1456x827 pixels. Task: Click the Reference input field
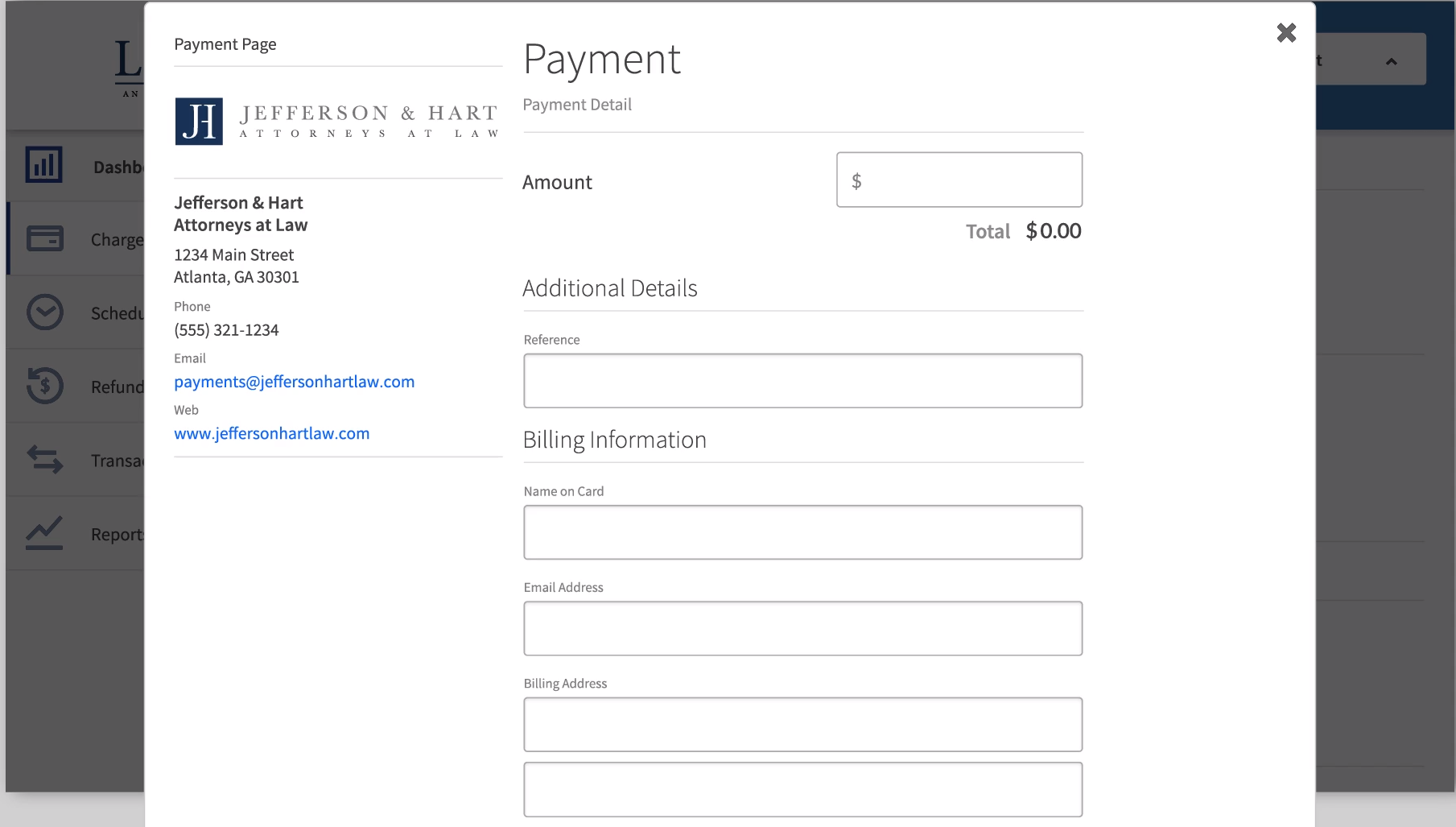tap(802, 380)
